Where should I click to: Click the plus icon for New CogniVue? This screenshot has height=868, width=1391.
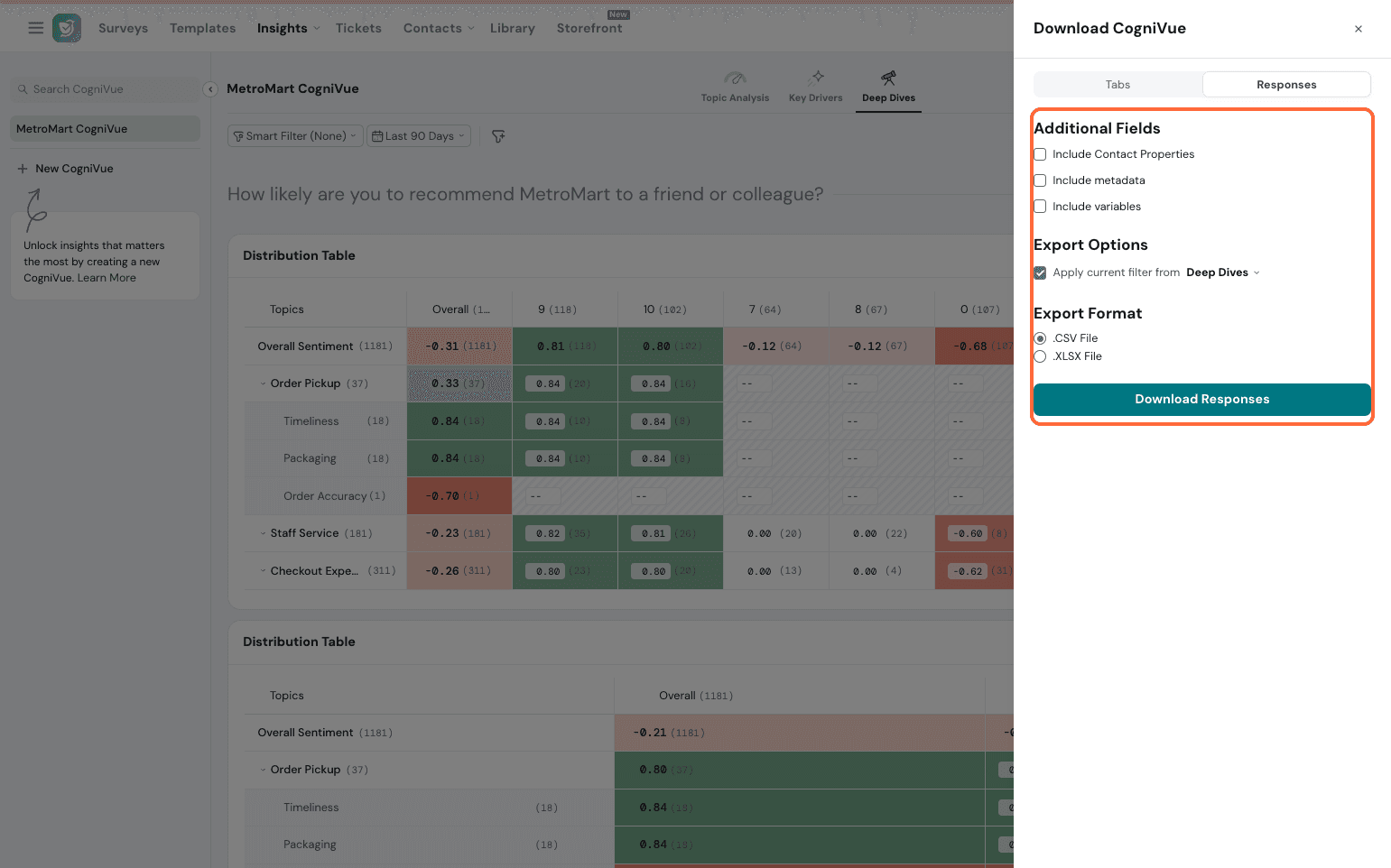(x=23, y=169)
